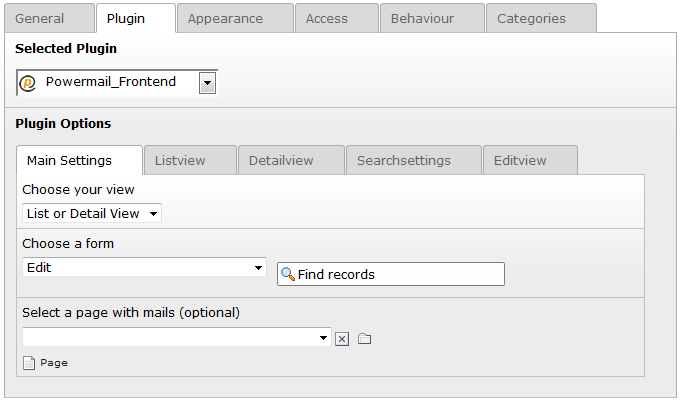Click the Page document icon

pos(29,363)
